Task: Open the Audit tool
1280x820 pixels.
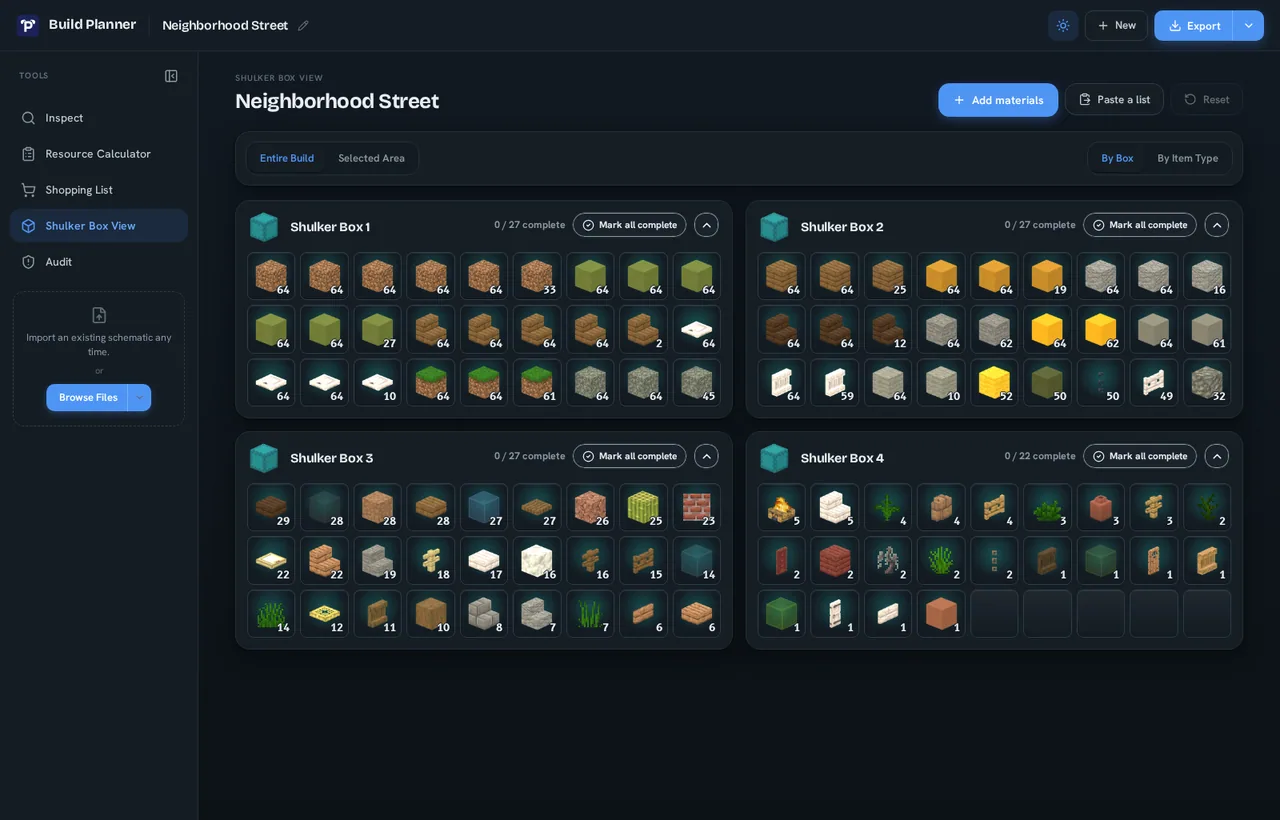Action: tap(99, 262)
